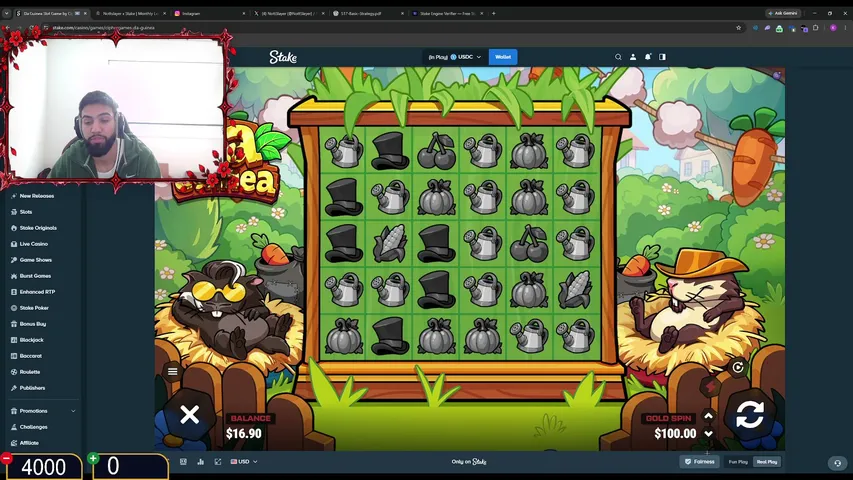The height and width of the screenshot is (480, 853).
Task: Open the USD display currency dropdown
Action: 244,461
